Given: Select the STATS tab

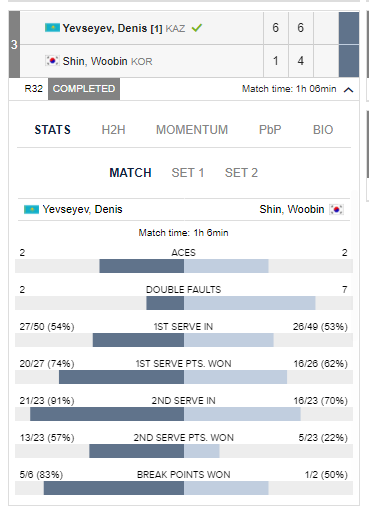Looking at the screenshot, I should [53, 130].
